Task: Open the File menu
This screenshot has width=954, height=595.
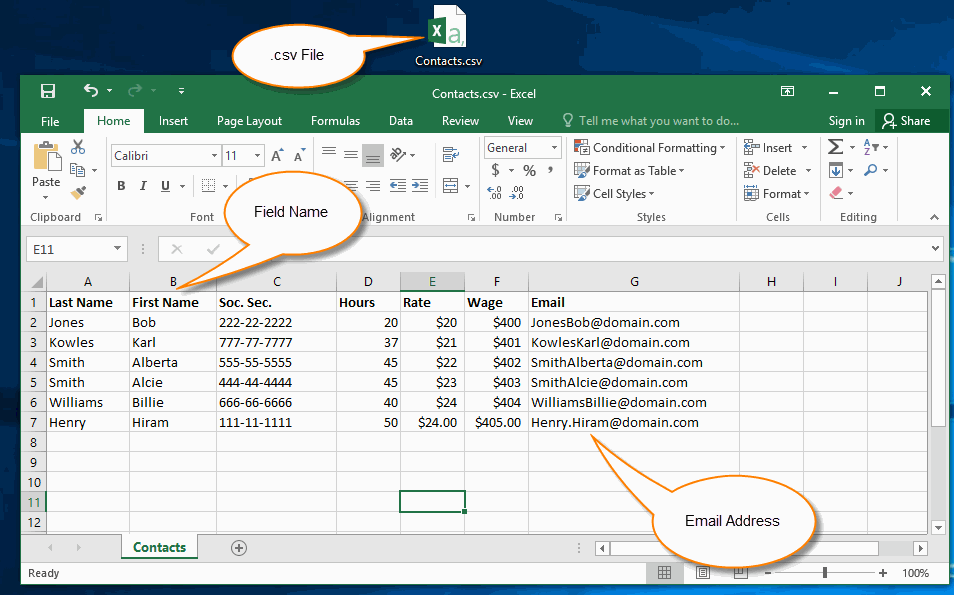Action: pyautogui.click(x=50, y=122)
